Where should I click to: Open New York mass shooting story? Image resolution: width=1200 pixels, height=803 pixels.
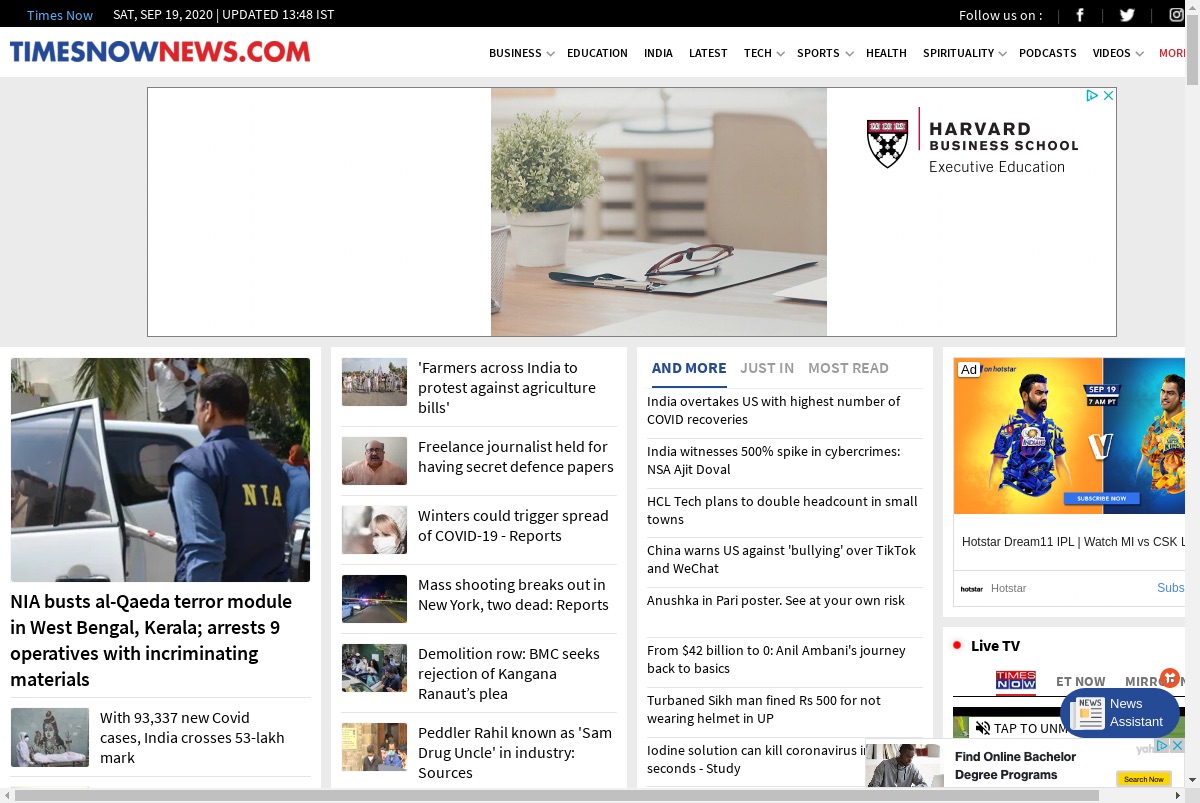pyautogui.click(x=513, y=594)
